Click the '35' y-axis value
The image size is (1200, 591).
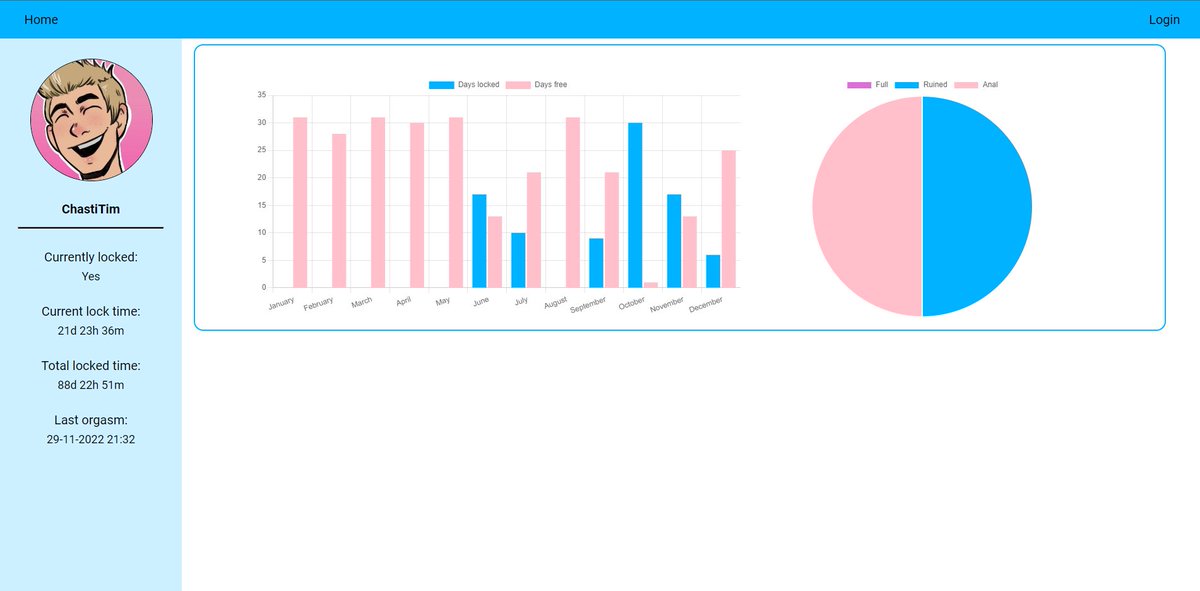[262, 95]
